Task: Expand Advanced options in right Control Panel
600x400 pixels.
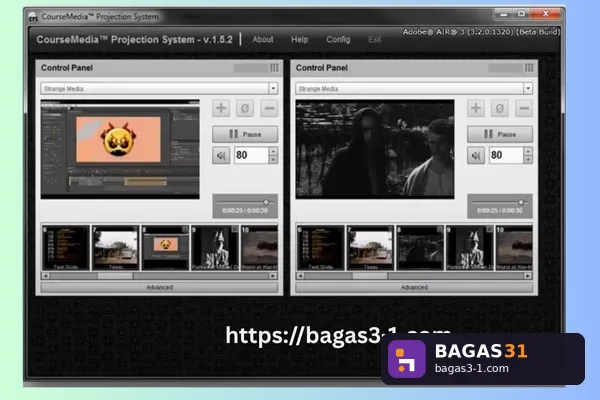Action: coord(414,287)
